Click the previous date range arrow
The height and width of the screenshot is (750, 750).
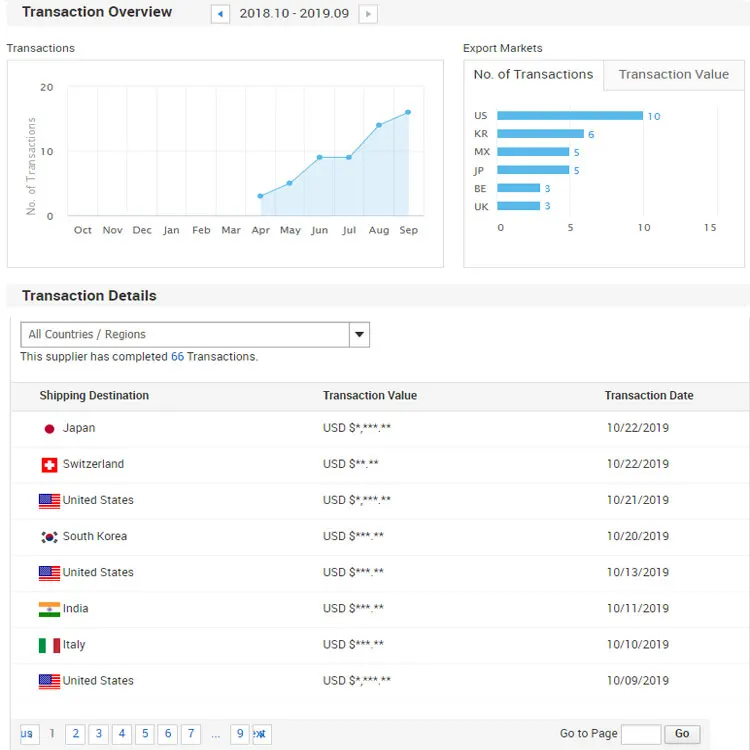click(221, 14)
